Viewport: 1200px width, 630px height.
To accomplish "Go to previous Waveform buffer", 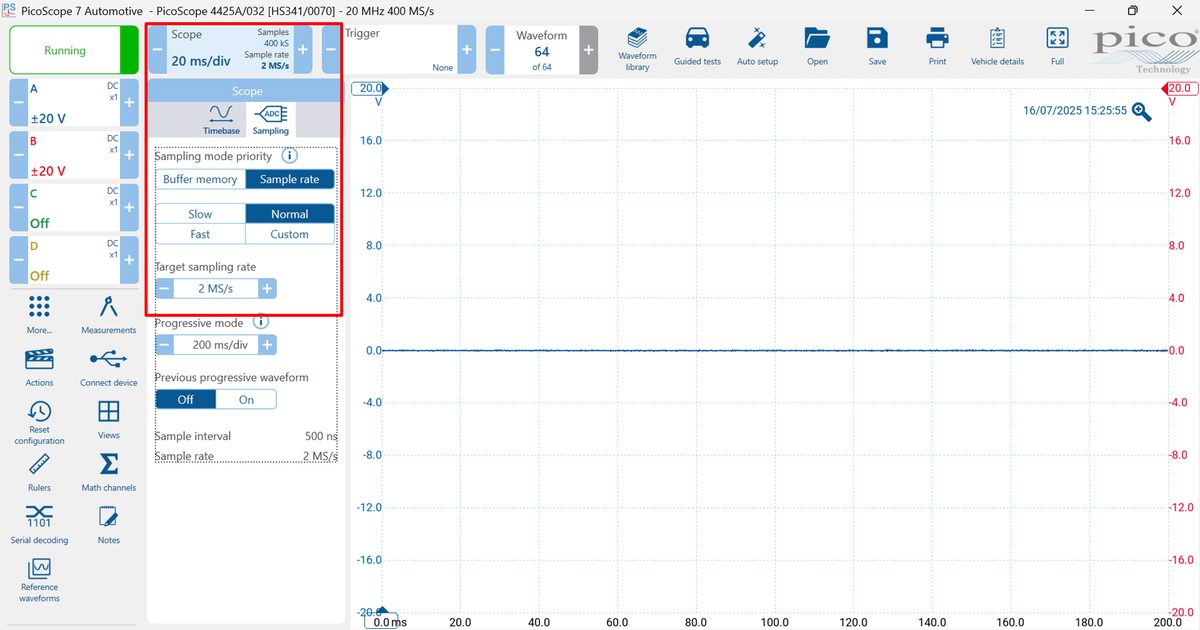I will [x=495, y=49].
